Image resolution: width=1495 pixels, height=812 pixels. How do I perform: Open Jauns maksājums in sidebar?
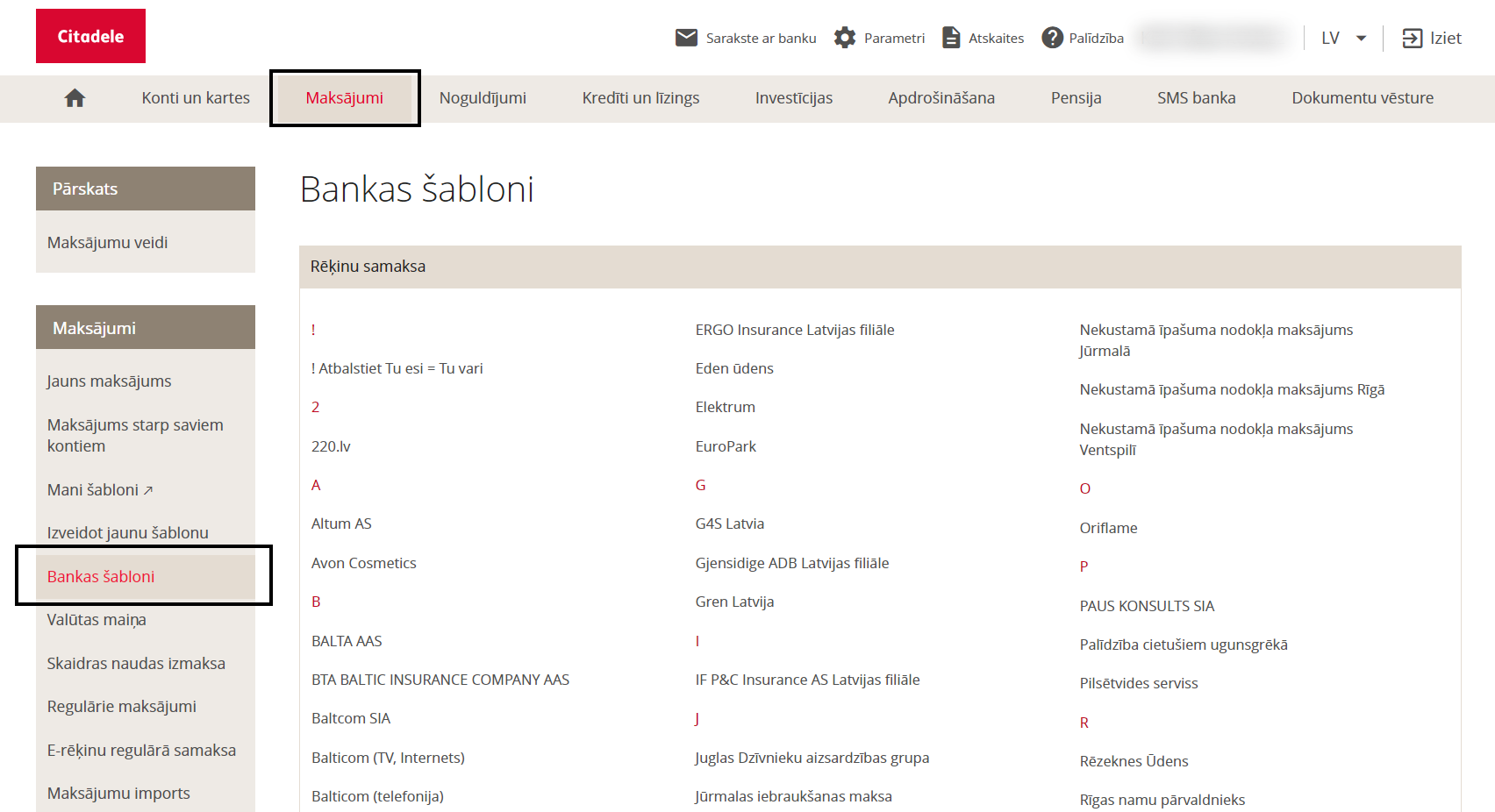[109, 381]
